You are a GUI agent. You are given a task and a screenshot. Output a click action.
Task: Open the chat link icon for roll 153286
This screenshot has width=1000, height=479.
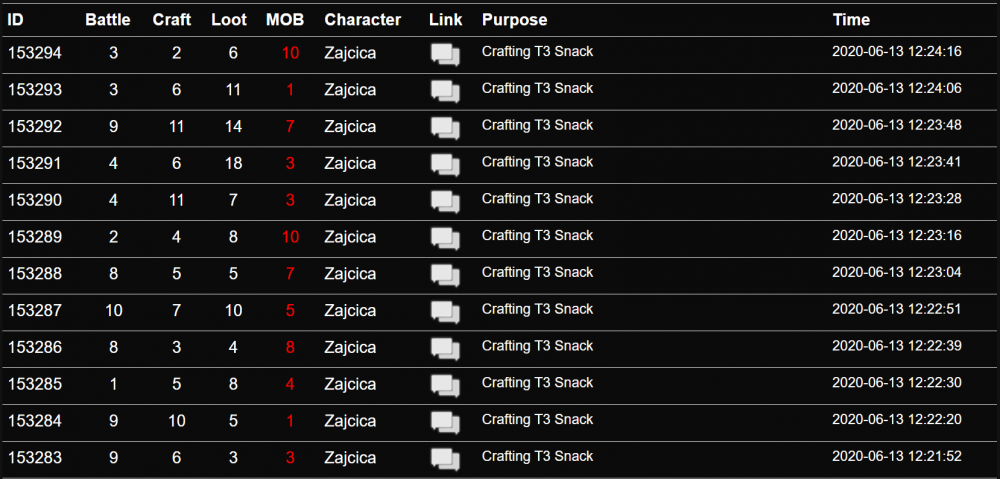click(x=445, y=348)
